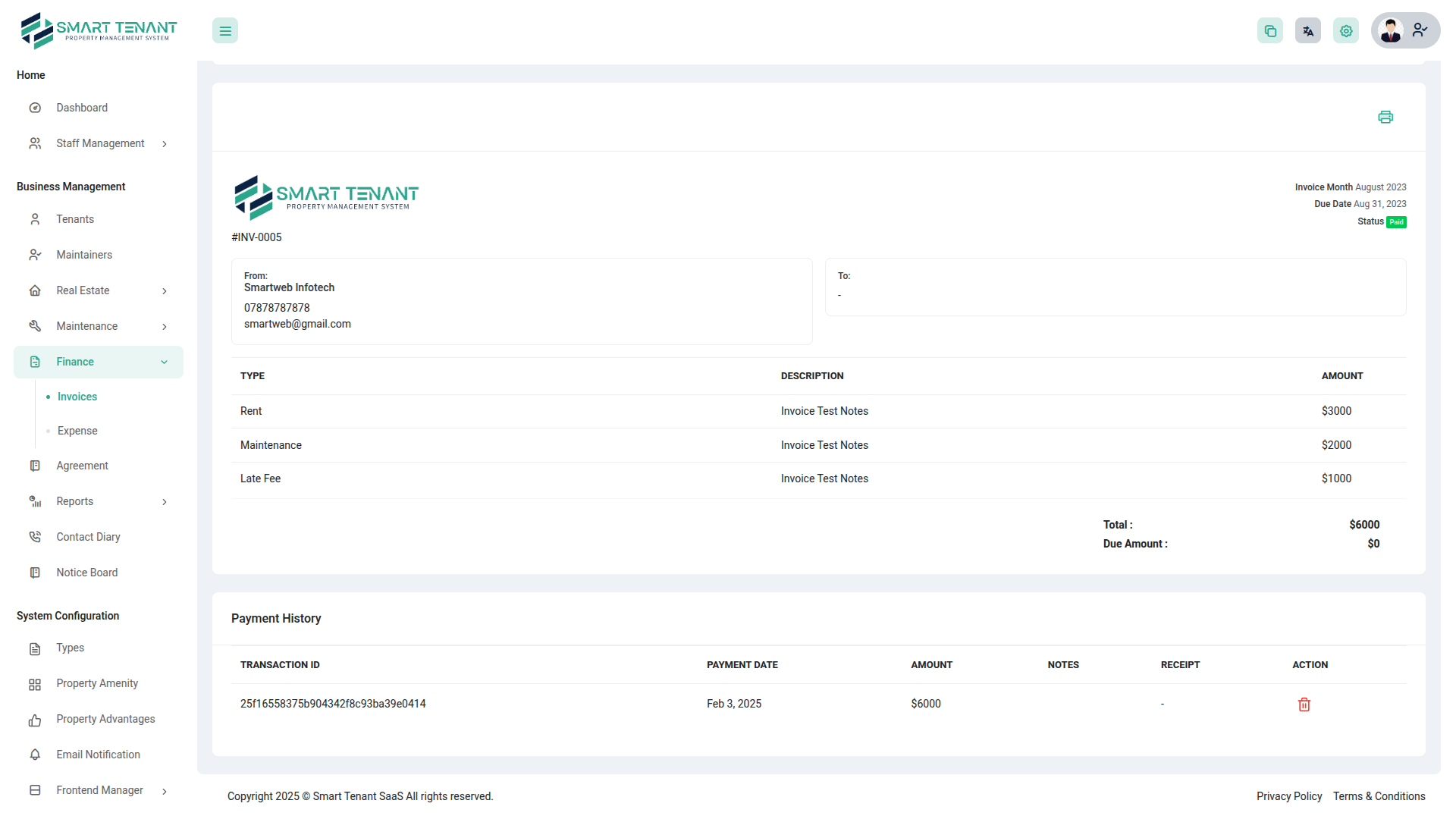Click the Email Notification bell icon
The width and height of the screenshot is (1456, 819).
(x=35, y=755)
